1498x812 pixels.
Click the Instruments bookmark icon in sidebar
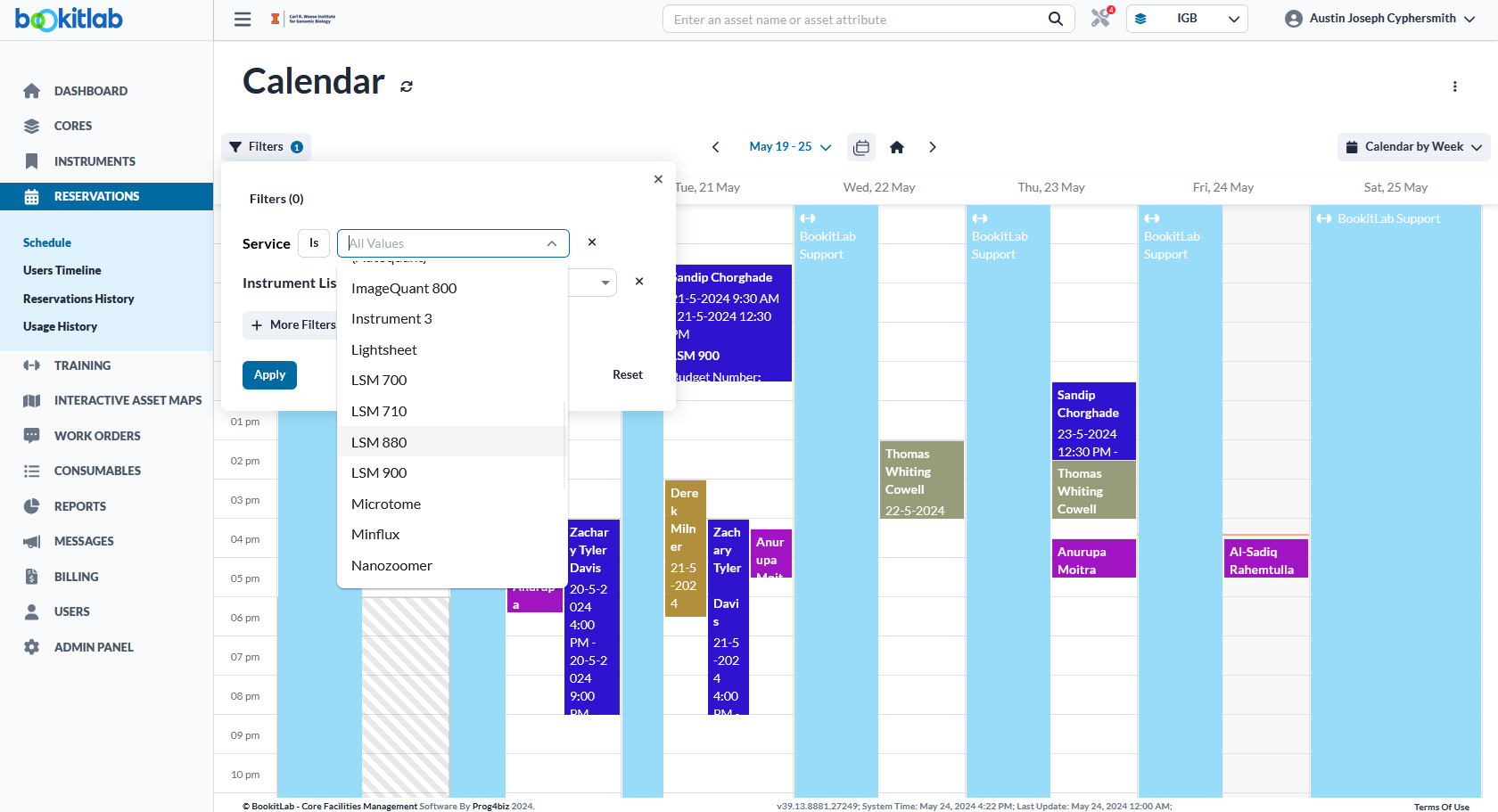32,161
